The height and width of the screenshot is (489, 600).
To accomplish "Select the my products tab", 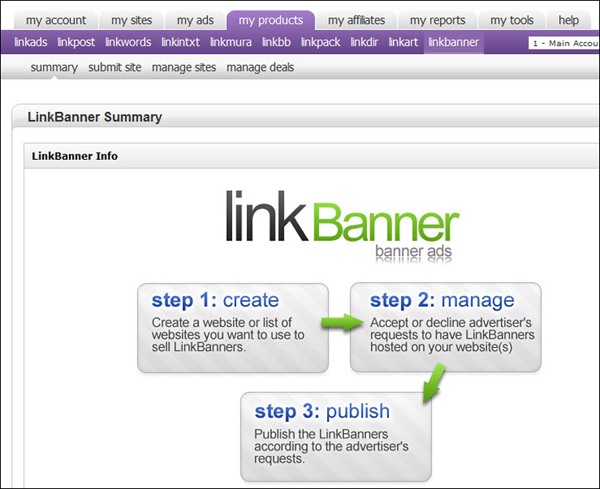I will click(271, 20).
